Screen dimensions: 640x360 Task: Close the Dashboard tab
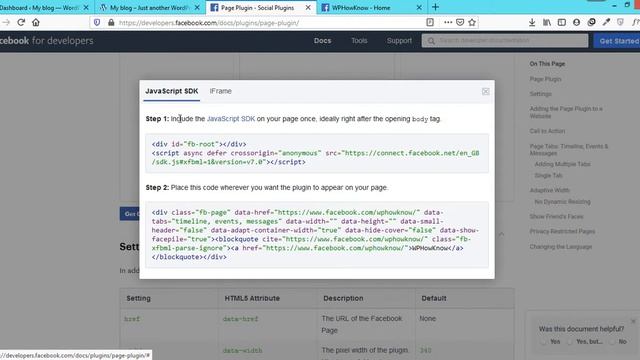click(x=86, y=7)
